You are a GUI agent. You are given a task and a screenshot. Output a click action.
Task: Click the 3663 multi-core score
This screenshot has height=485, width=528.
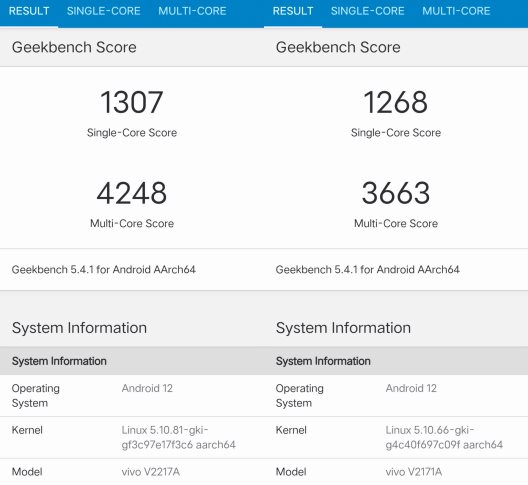pos(396,193)
